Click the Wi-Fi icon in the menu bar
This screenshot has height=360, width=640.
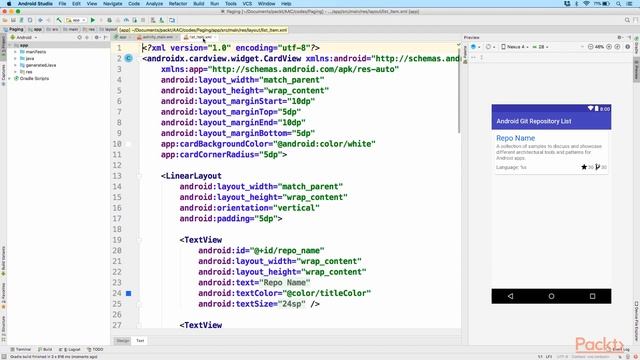click(586, 4)
